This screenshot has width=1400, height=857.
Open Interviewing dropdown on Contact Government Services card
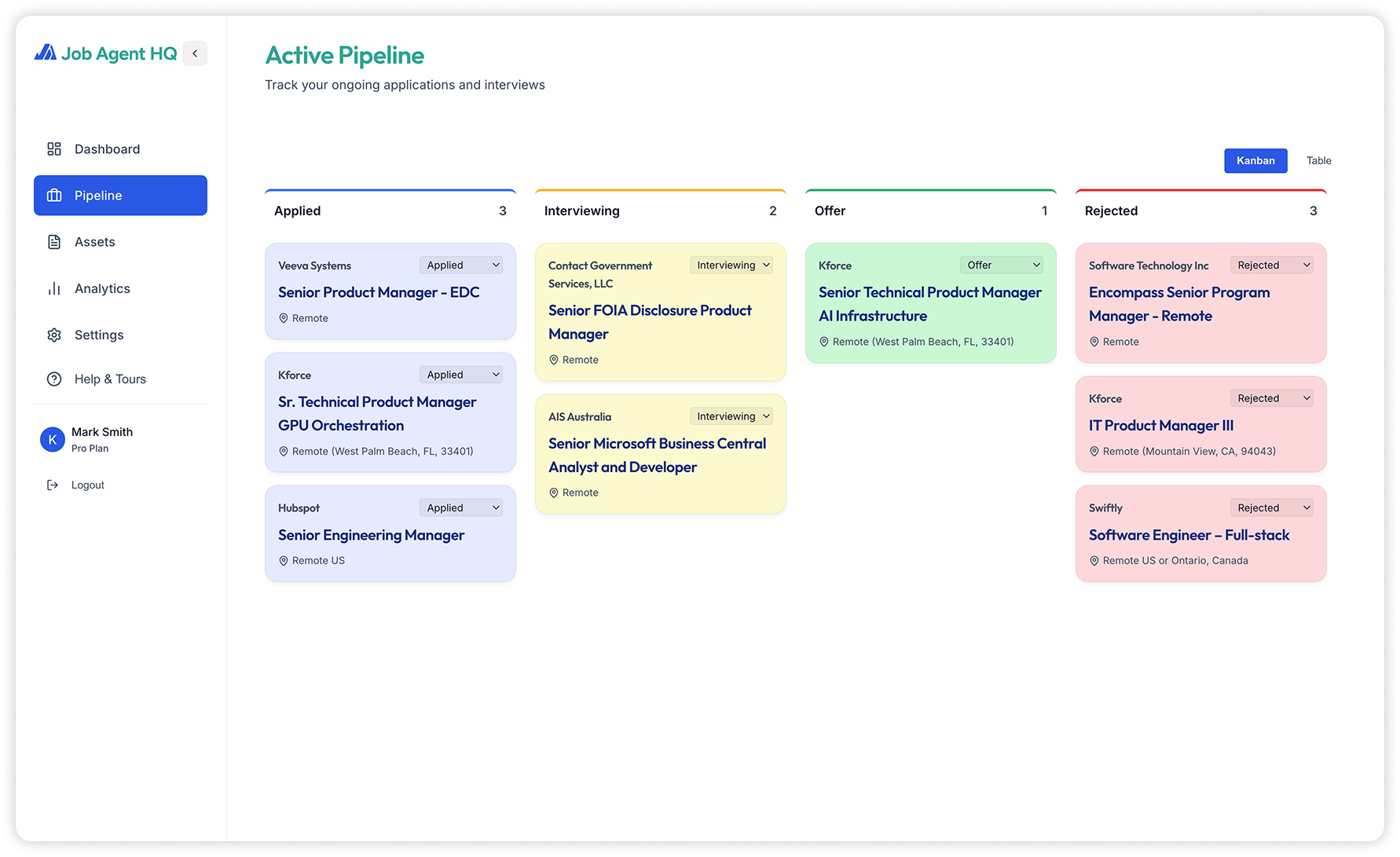pos(731,266)
